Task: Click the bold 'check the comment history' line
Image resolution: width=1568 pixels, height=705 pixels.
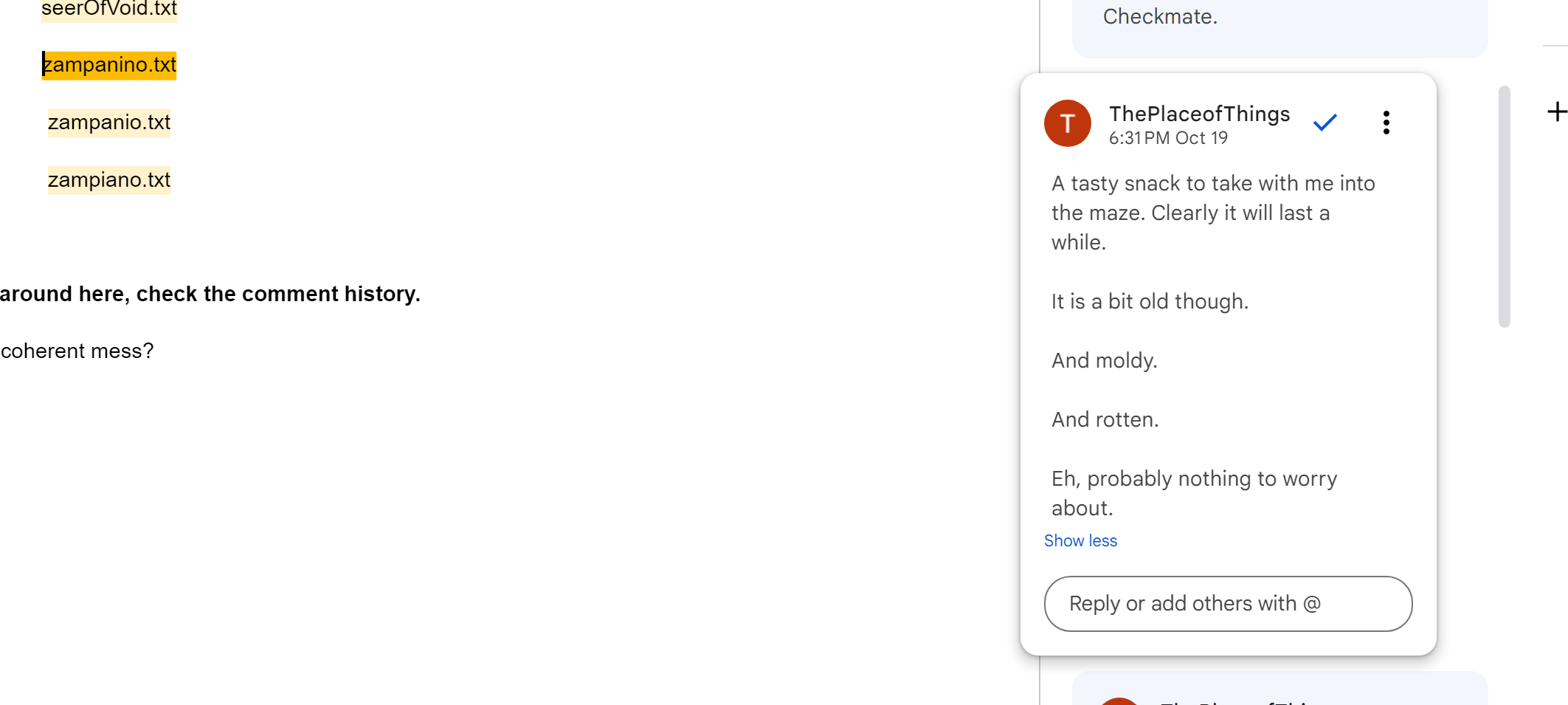Action: pyautogui.click(x=210, y=294)
